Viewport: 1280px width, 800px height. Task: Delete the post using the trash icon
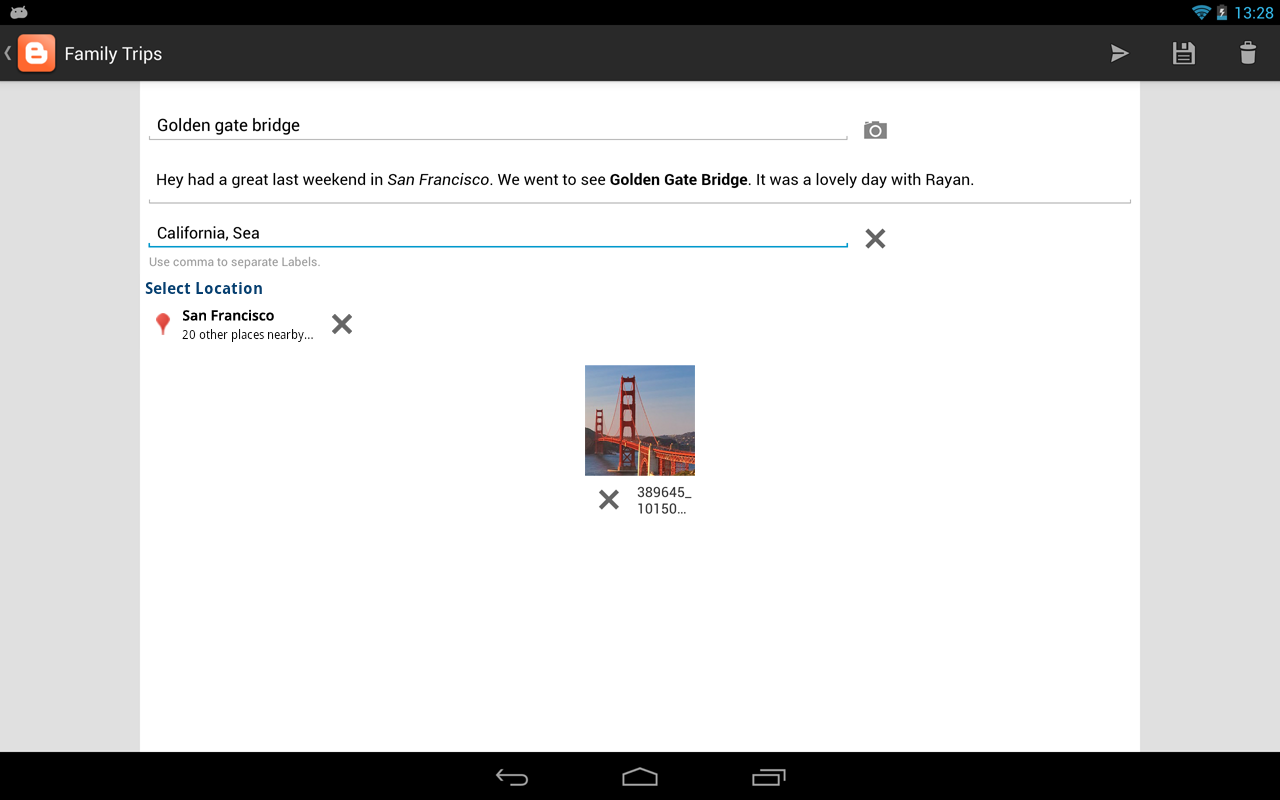(1247, 53)
